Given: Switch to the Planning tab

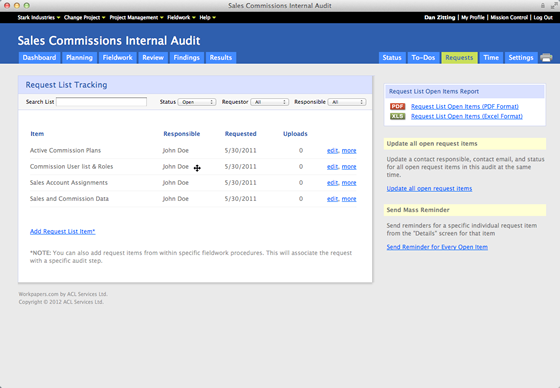Looking at the screenshot, I should tap(79, 58).
